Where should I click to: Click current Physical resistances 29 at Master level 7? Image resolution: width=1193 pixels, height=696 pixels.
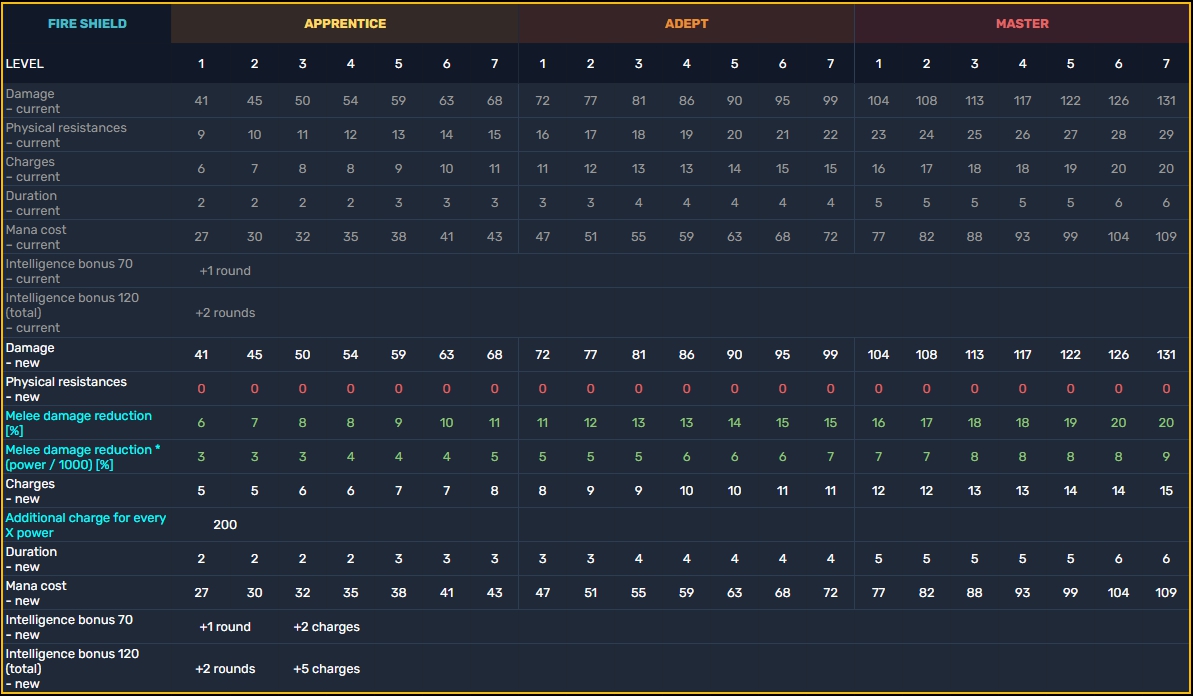(x=1166, y=135)
